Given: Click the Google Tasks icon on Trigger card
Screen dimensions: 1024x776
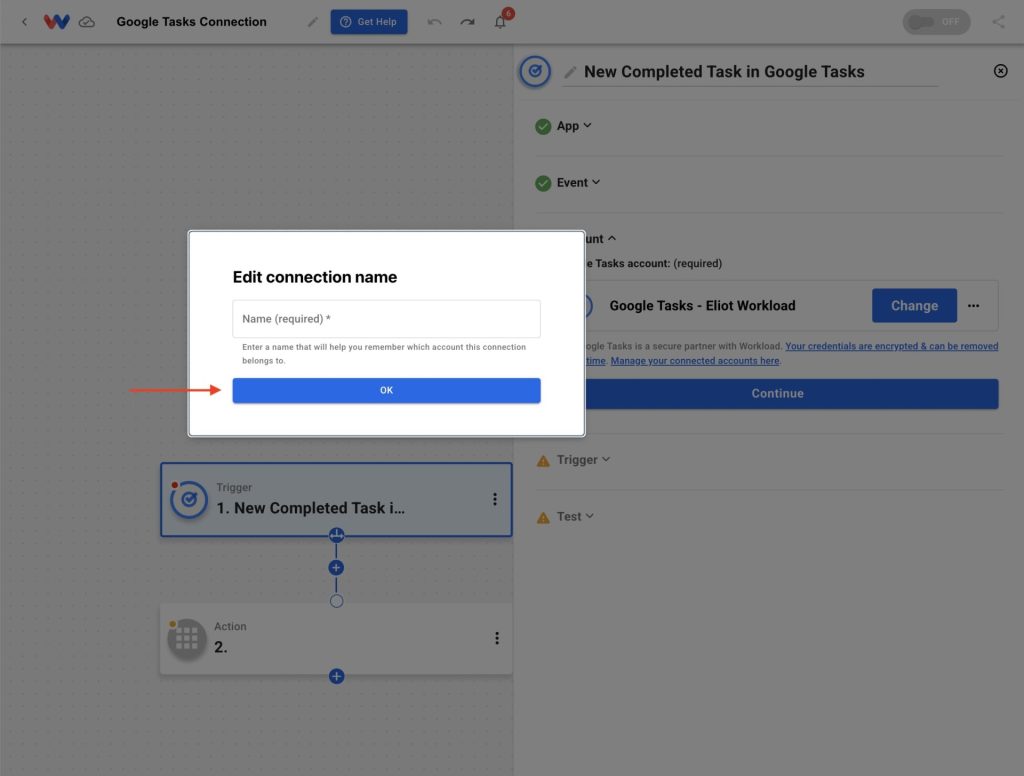Looking at the screenshot, I should click(x=189, y=500).
